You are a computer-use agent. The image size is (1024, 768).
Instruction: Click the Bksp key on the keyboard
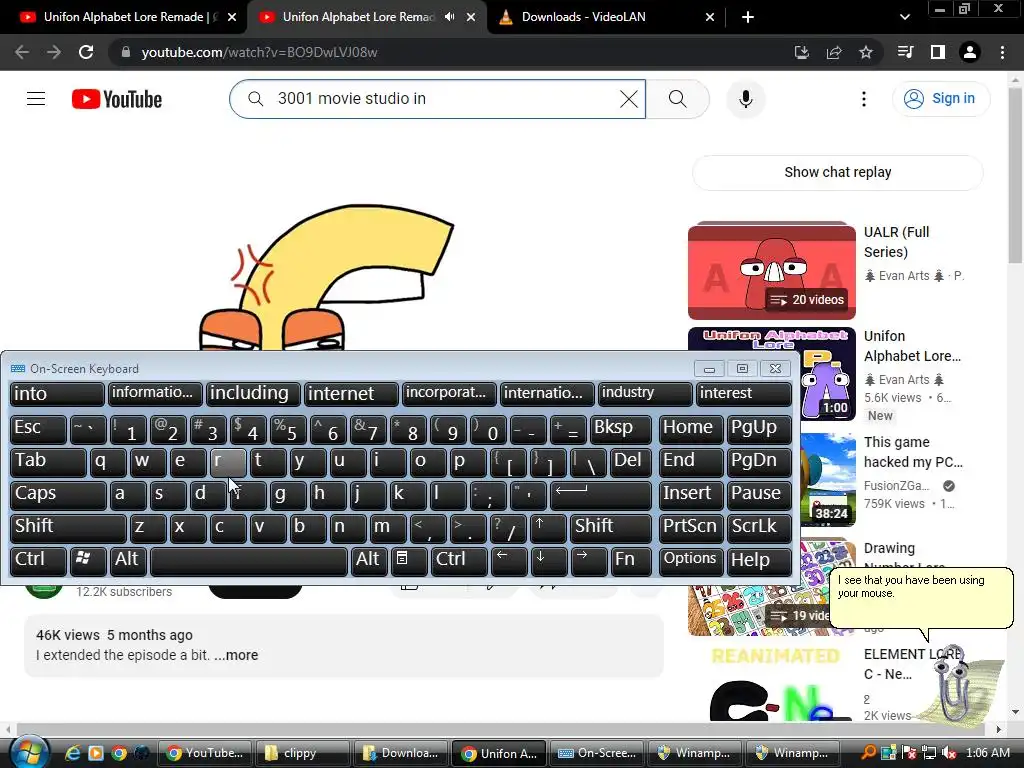click(620, 429)
